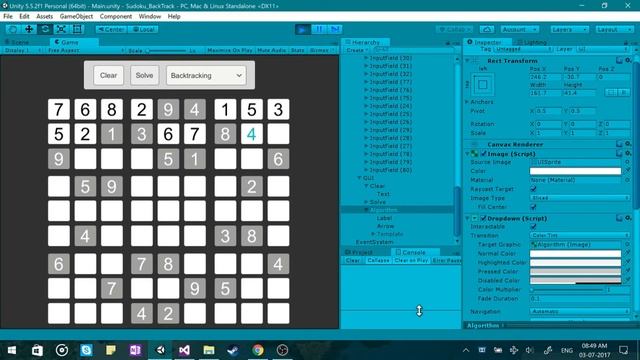Pick Source Image with object selector circle
The image size is (640, 360).
click(x=627, y=162)
